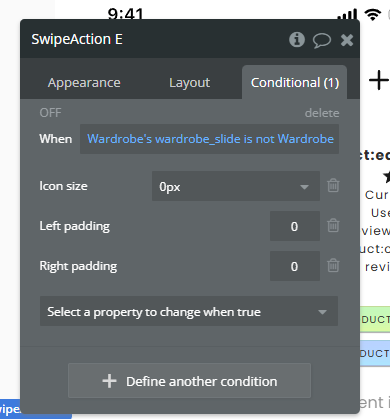Click the delete link for this condition
The width and height of the screenshot is (390, 419).
coord(322,113)
